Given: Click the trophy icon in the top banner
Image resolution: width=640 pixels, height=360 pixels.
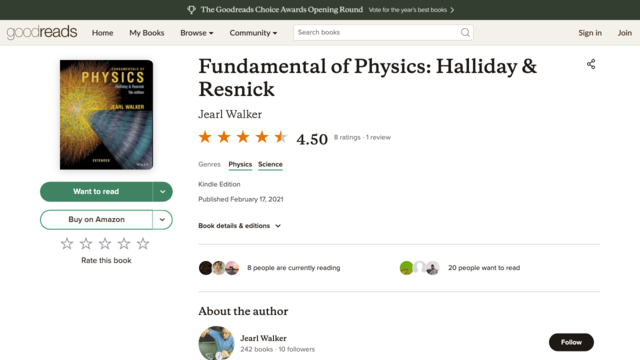Looking at the screenshot, I should 191,10.
